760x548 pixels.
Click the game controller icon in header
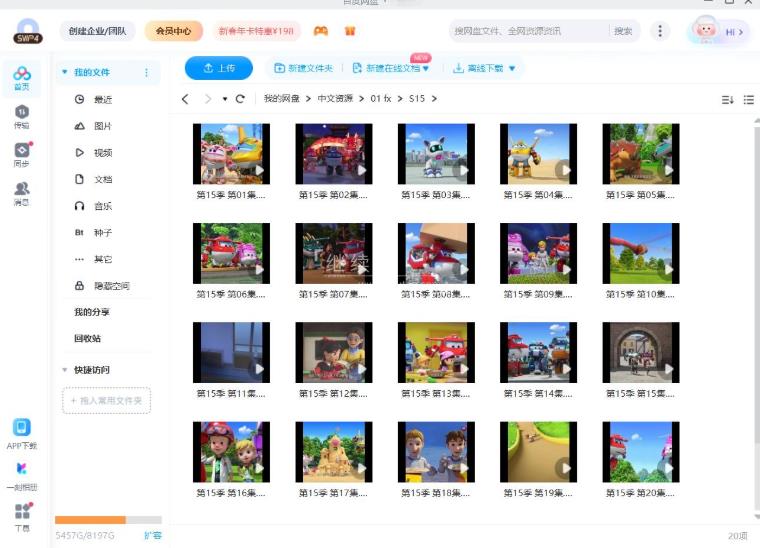tap(320, 31)
